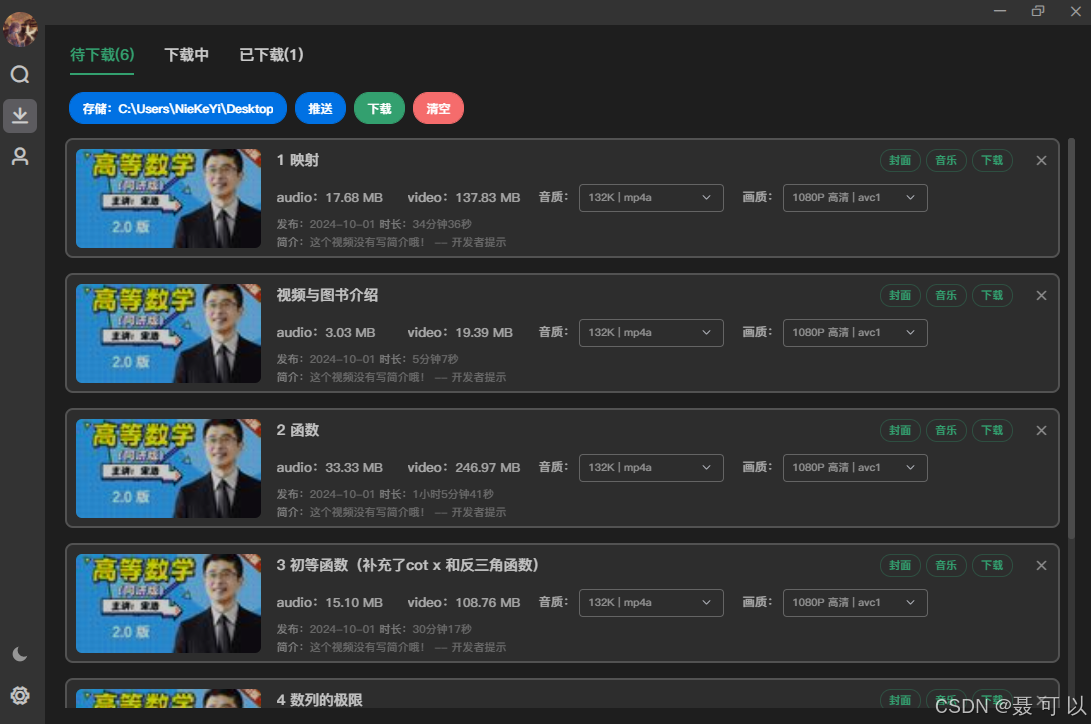Download cover for '2 函数'

pos(900,431)
